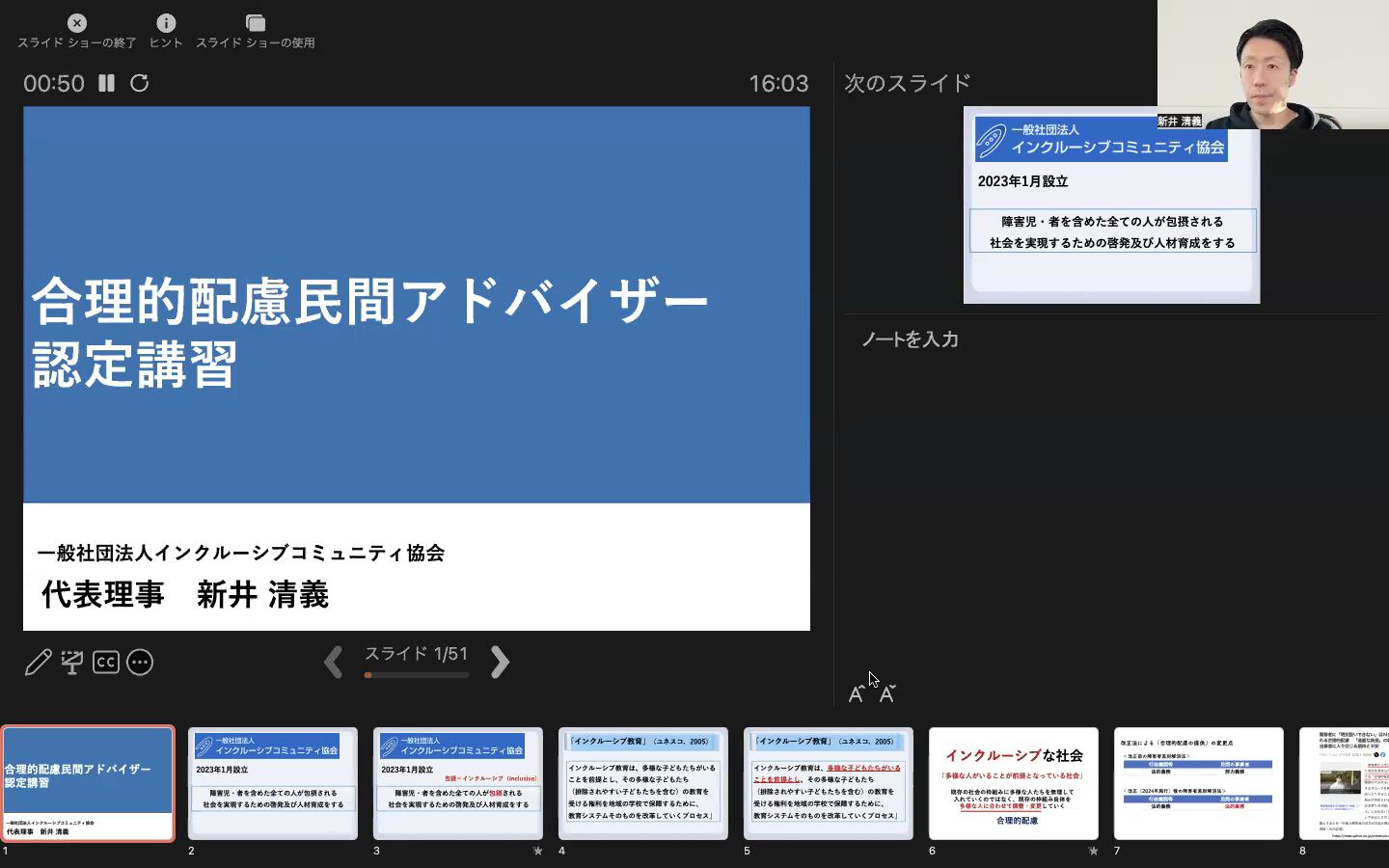This screenshot has width=1389, height=868.
Task: Select slide 2 thumbnail in the filmstrip
Action: tap(273, 784)
